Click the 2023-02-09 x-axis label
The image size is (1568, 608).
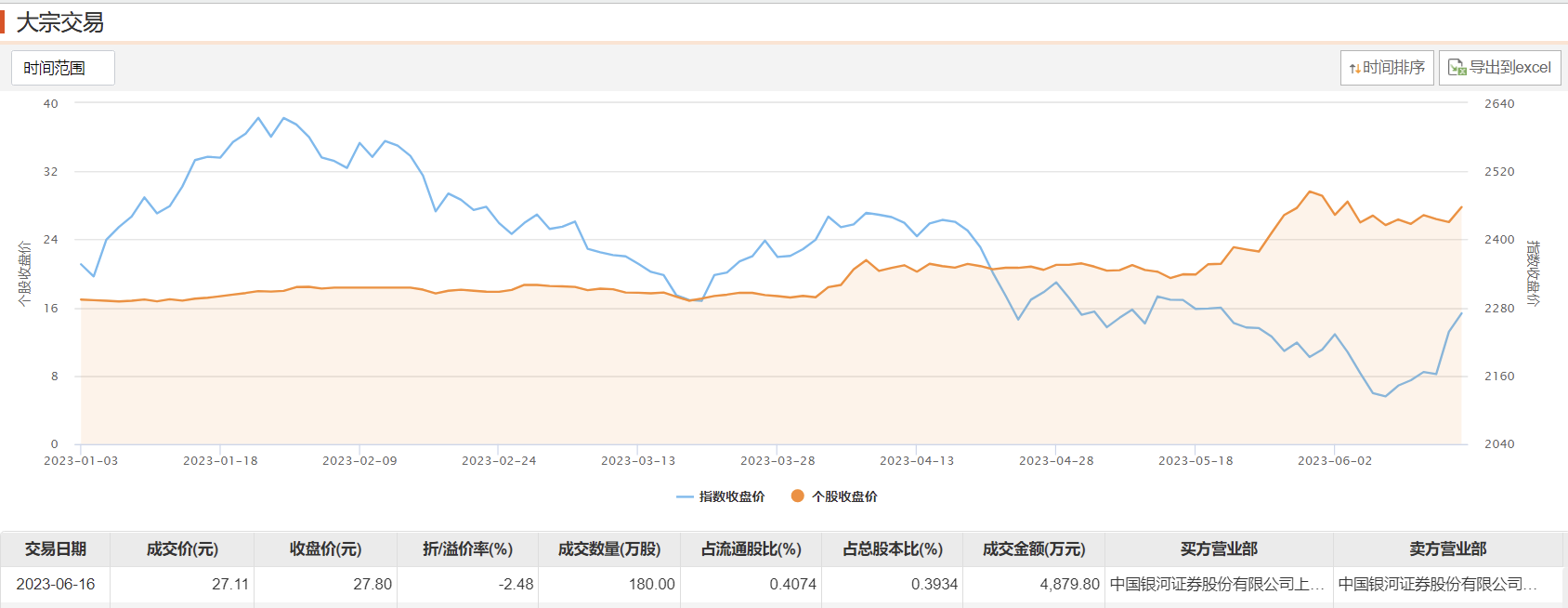click(x=359, y=461)
